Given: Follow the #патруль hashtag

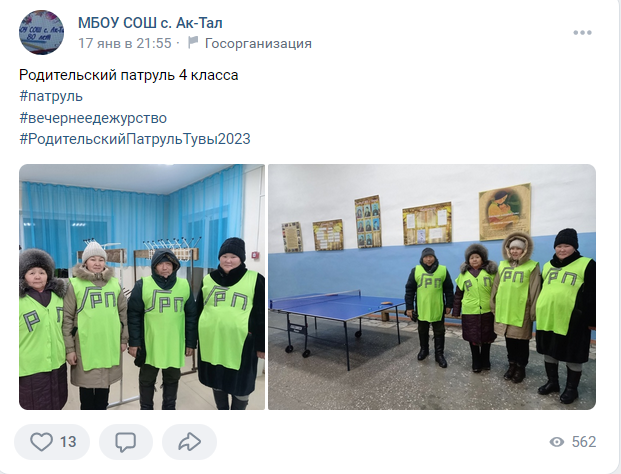Looking at the screenshot, I should pos(51,96).
